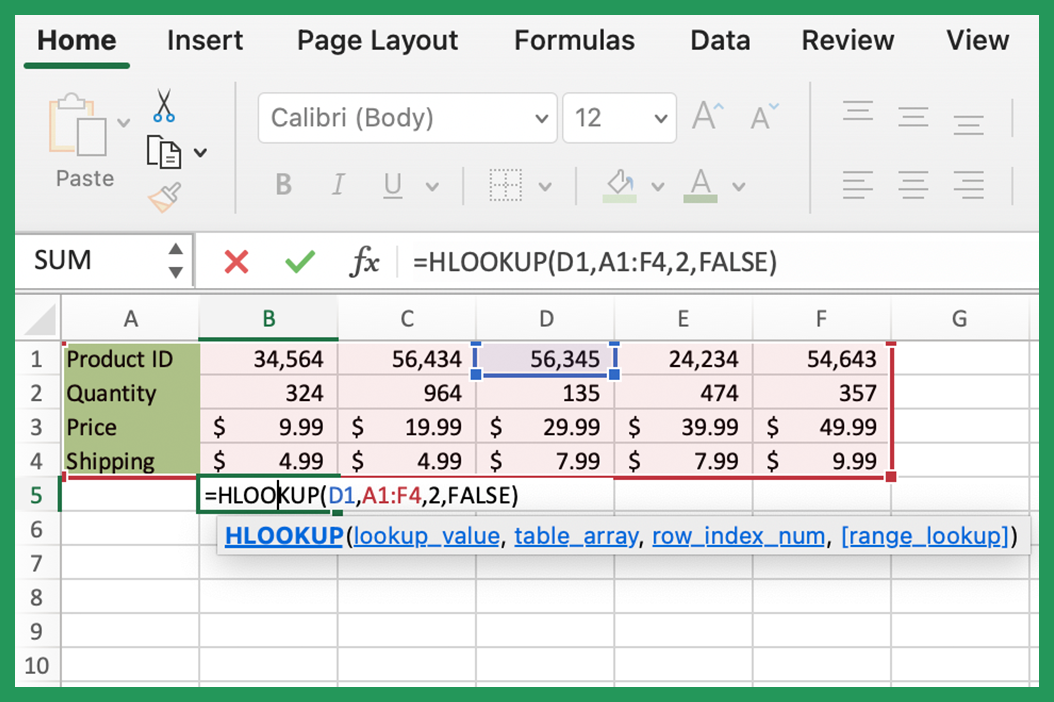Cancel formula entry with the red X

235,261
